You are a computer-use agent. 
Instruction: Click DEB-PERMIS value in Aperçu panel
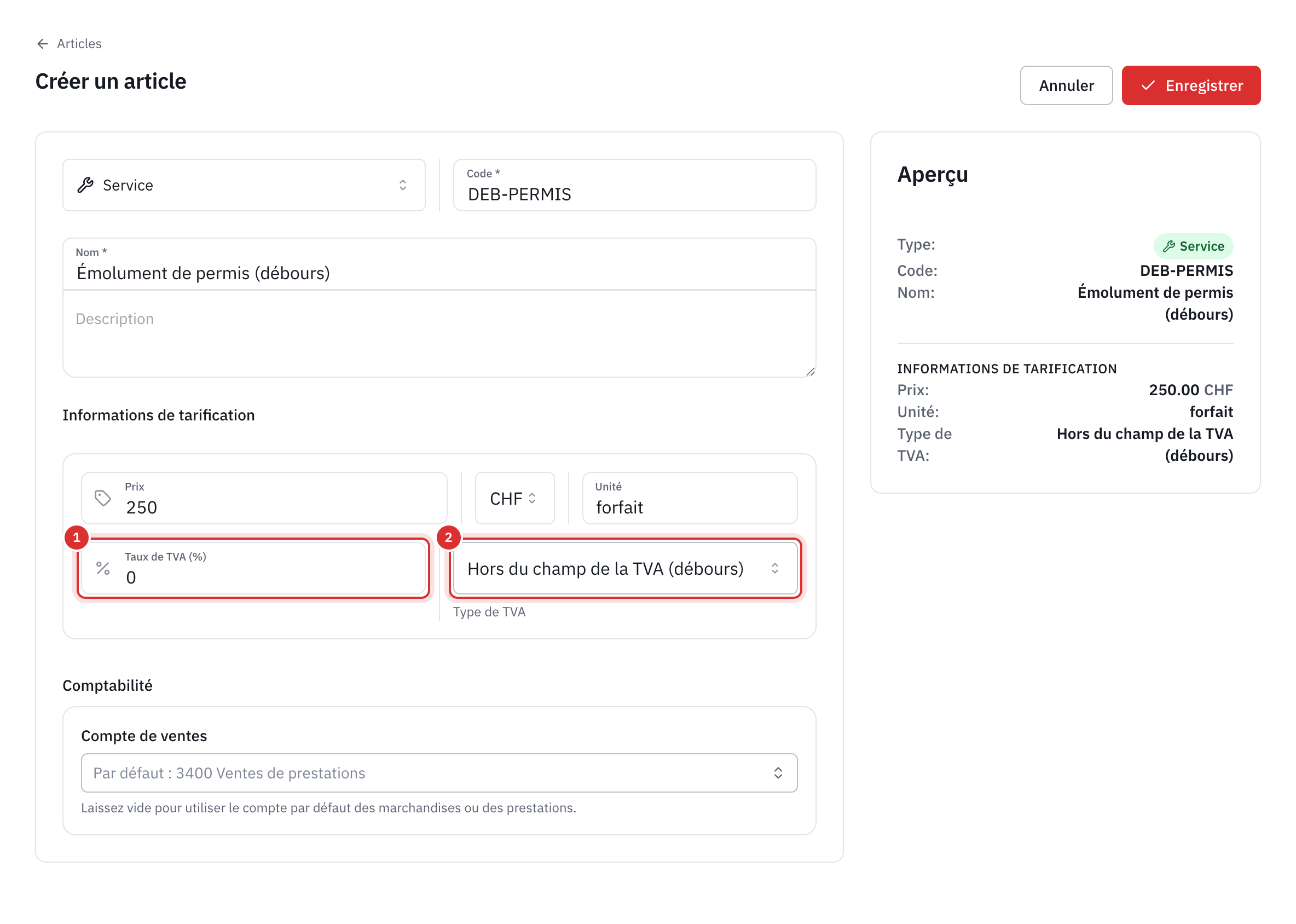[1185, 270]
